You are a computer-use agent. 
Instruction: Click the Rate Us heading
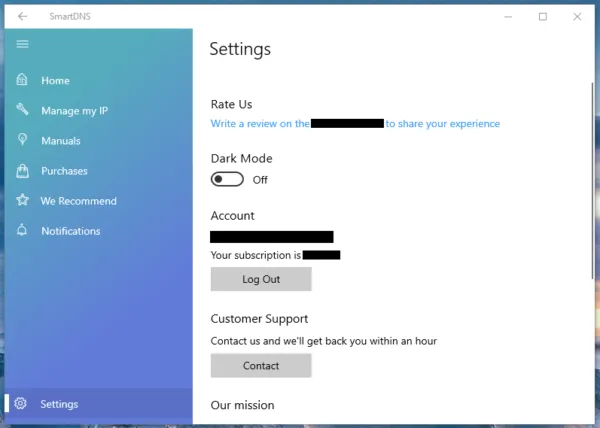[x=232, y=104]
